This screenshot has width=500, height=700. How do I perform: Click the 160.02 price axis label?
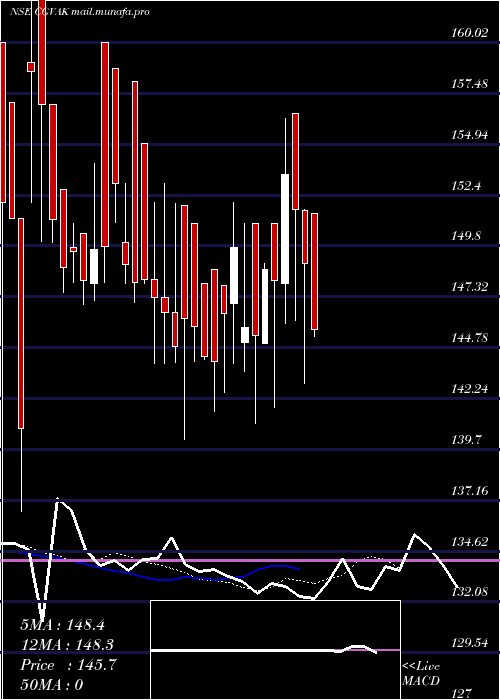pyautogui.click(x=470, y=33)
